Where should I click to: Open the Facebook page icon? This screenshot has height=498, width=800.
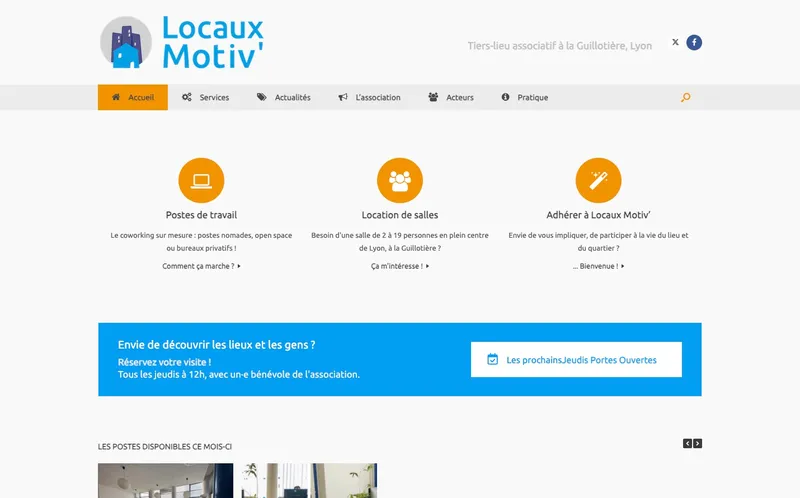pos(694,42)
